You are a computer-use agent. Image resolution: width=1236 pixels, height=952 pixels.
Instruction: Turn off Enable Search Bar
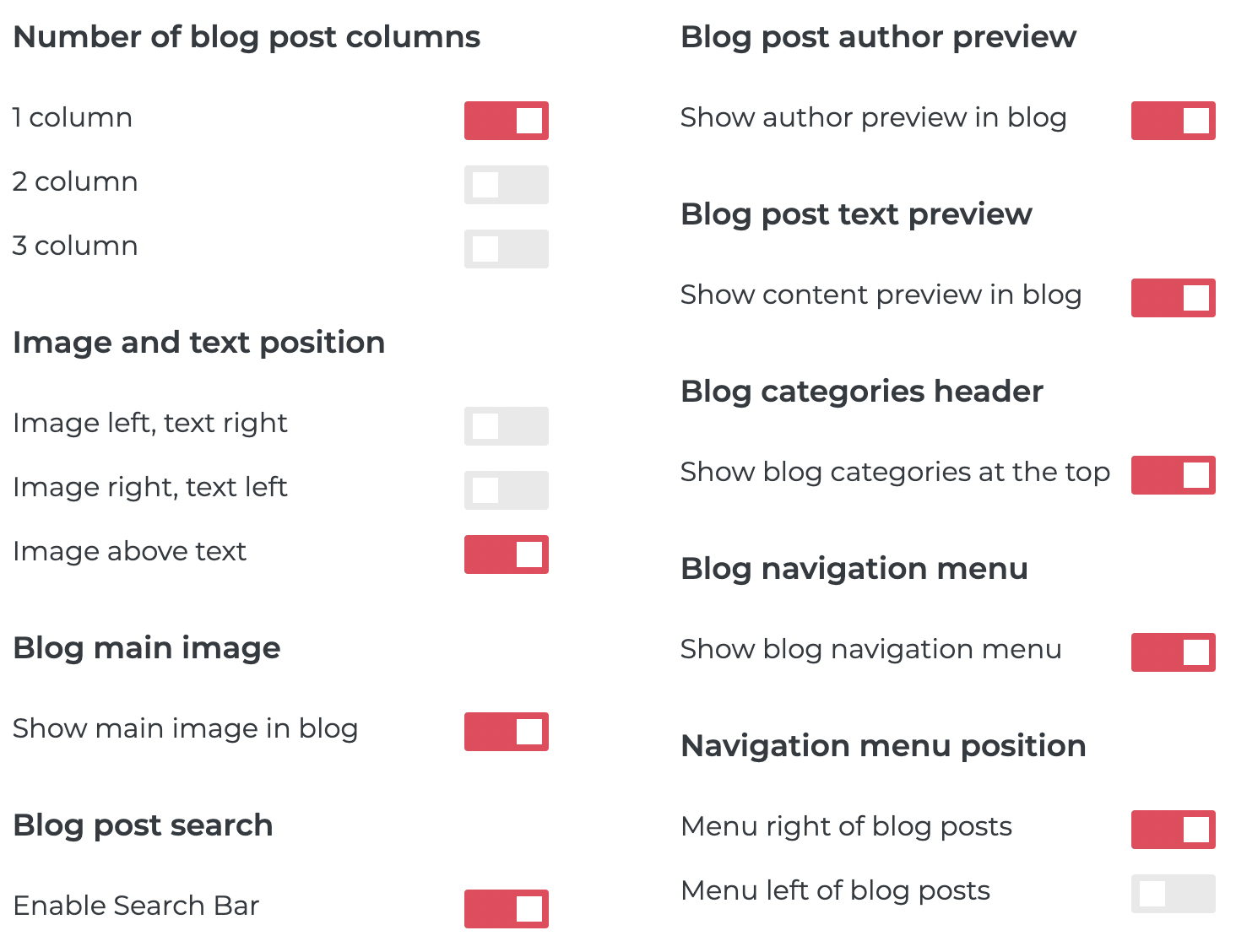click(506, 909)
